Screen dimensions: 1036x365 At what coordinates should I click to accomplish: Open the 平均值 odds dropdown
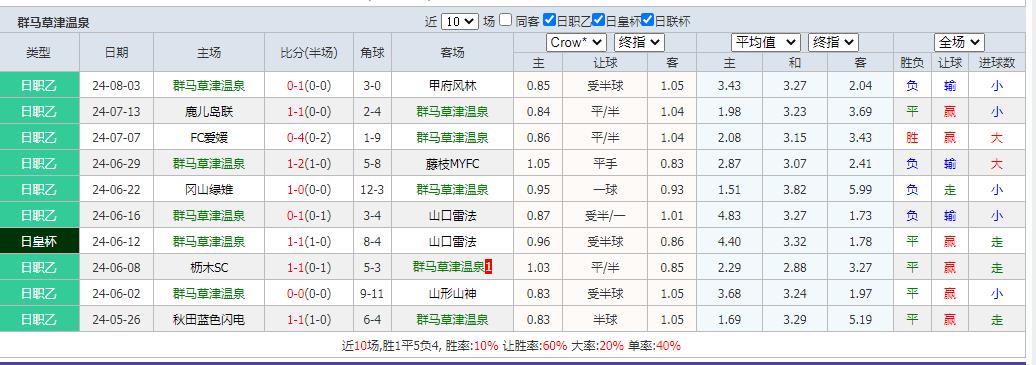tap(766, 42)
